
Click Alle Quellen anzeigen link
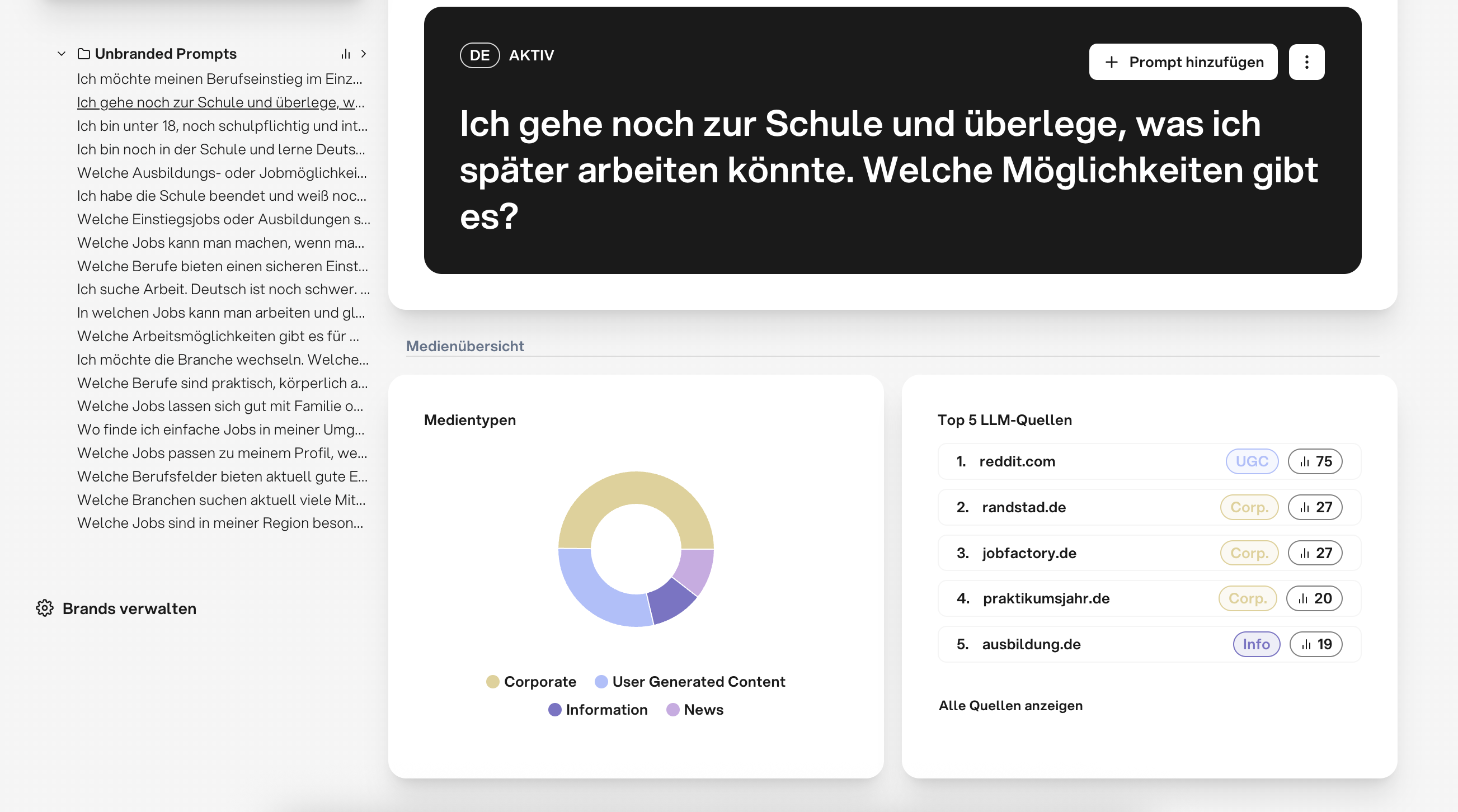click(1010, 705)
